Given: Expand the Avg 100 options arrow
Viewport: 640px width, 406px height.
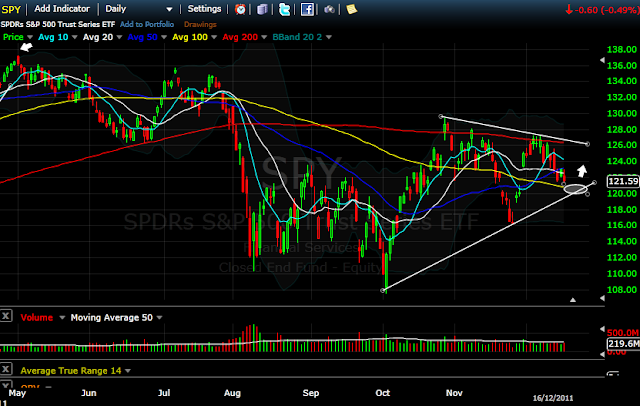Looking at the screenshot, I should pos(214,37).
